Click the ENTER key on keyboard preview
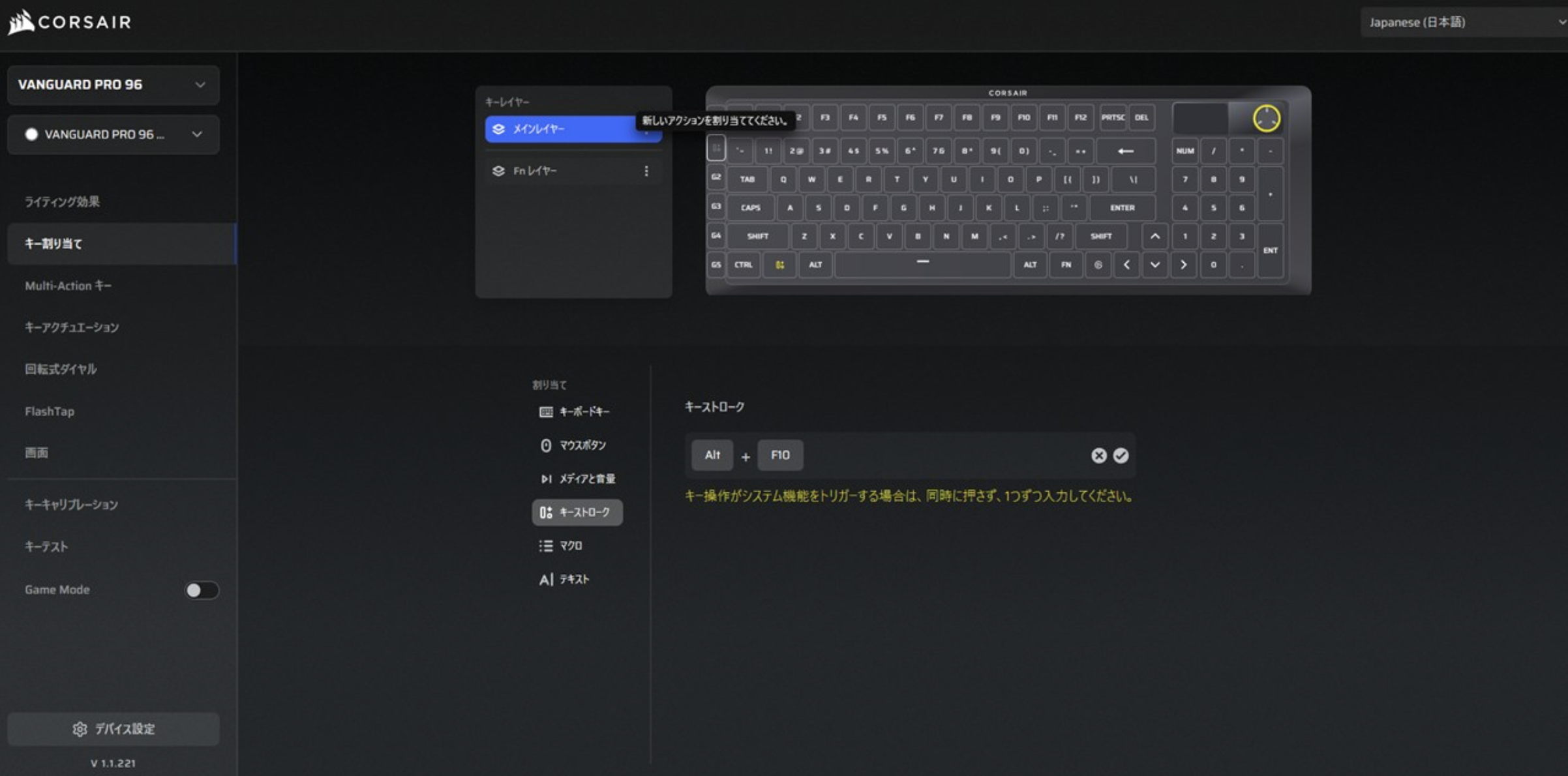Screen dimensions: 1568x776 [1122, 208]
